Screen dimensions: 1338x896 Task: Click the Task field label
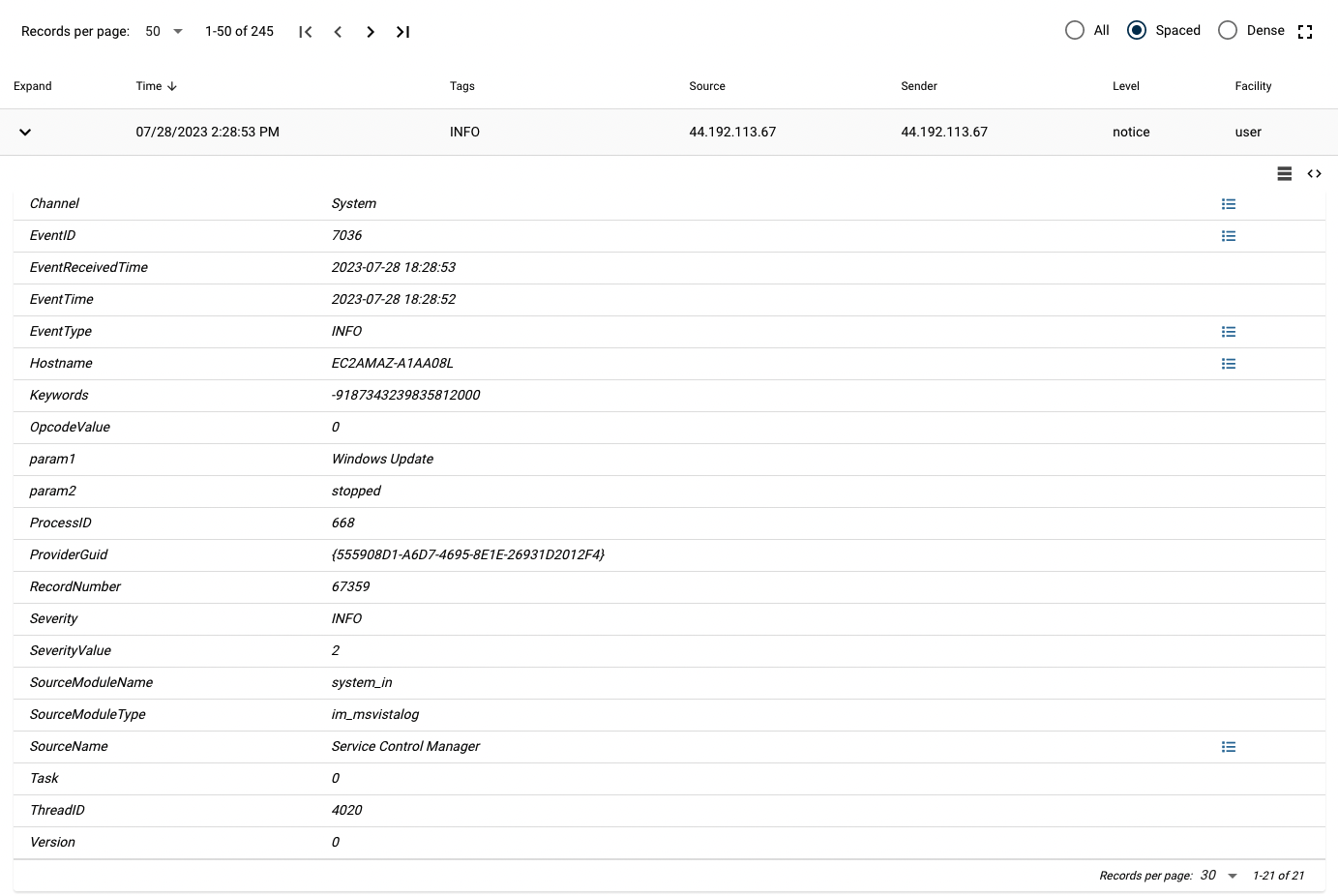[x=44, y=778]
